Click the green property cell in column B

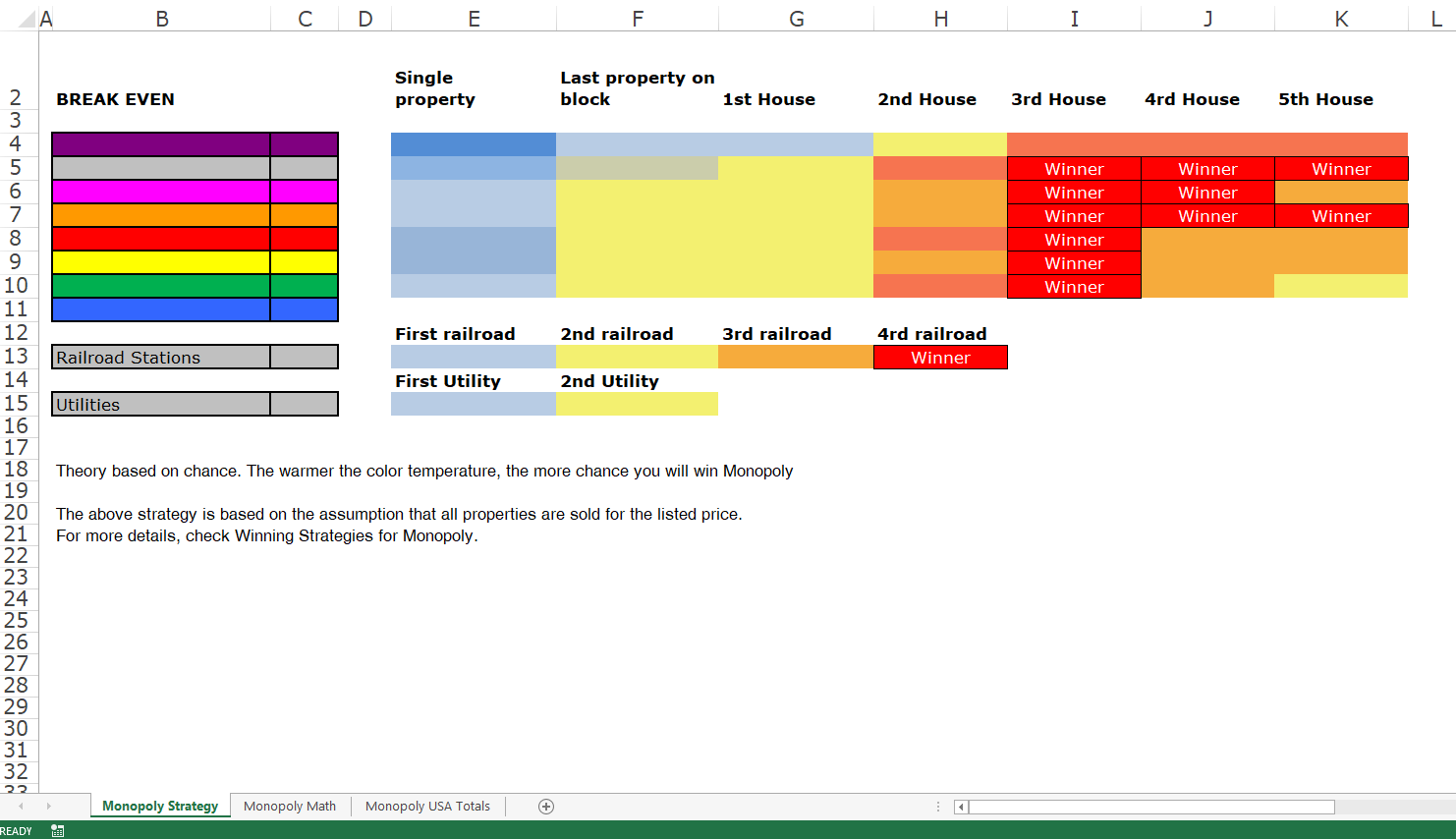(x=161, y=286)
